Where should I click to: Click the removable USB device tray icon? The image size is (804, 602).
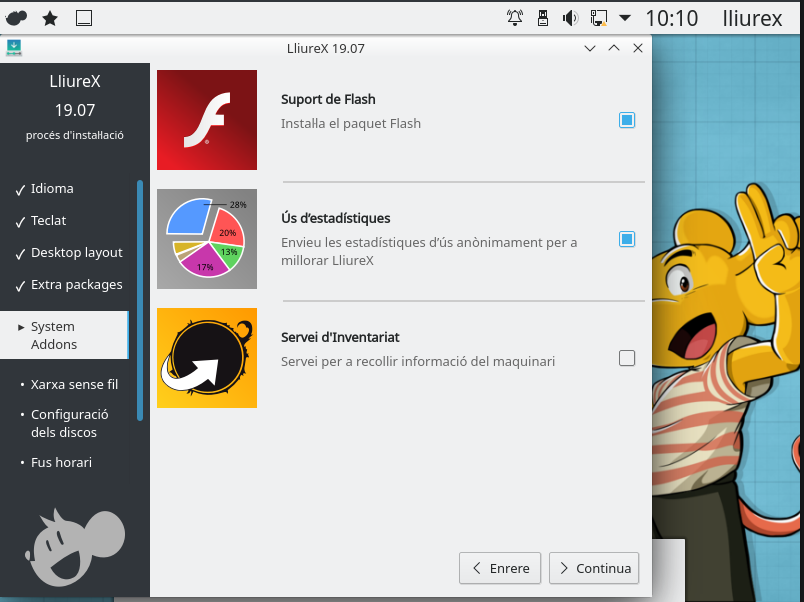coord(543,17)
